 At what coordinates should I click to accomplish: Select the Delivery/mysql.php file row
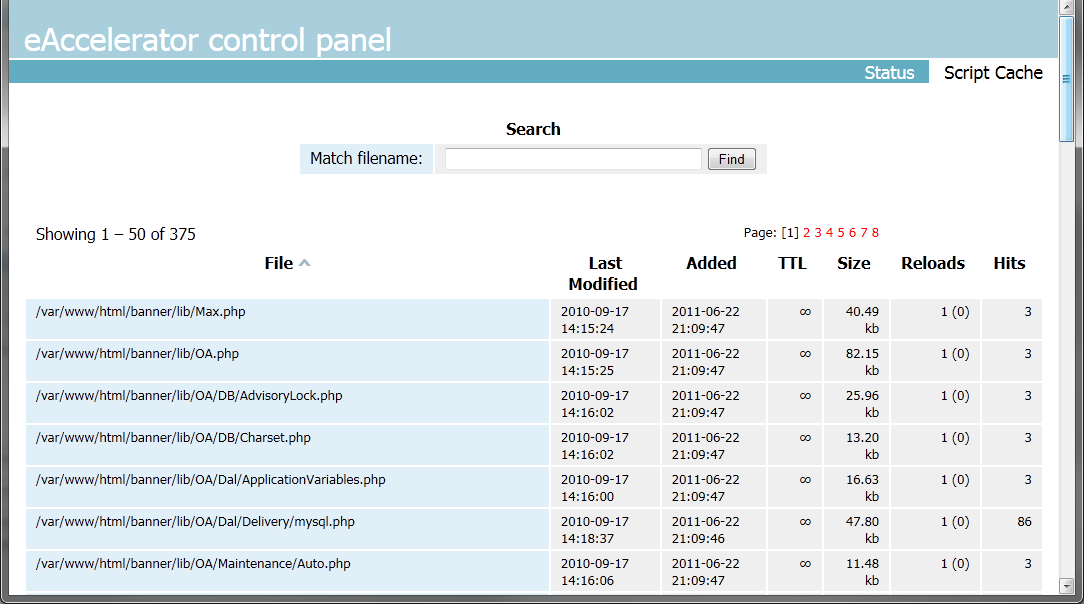click(x=195, y=522)
